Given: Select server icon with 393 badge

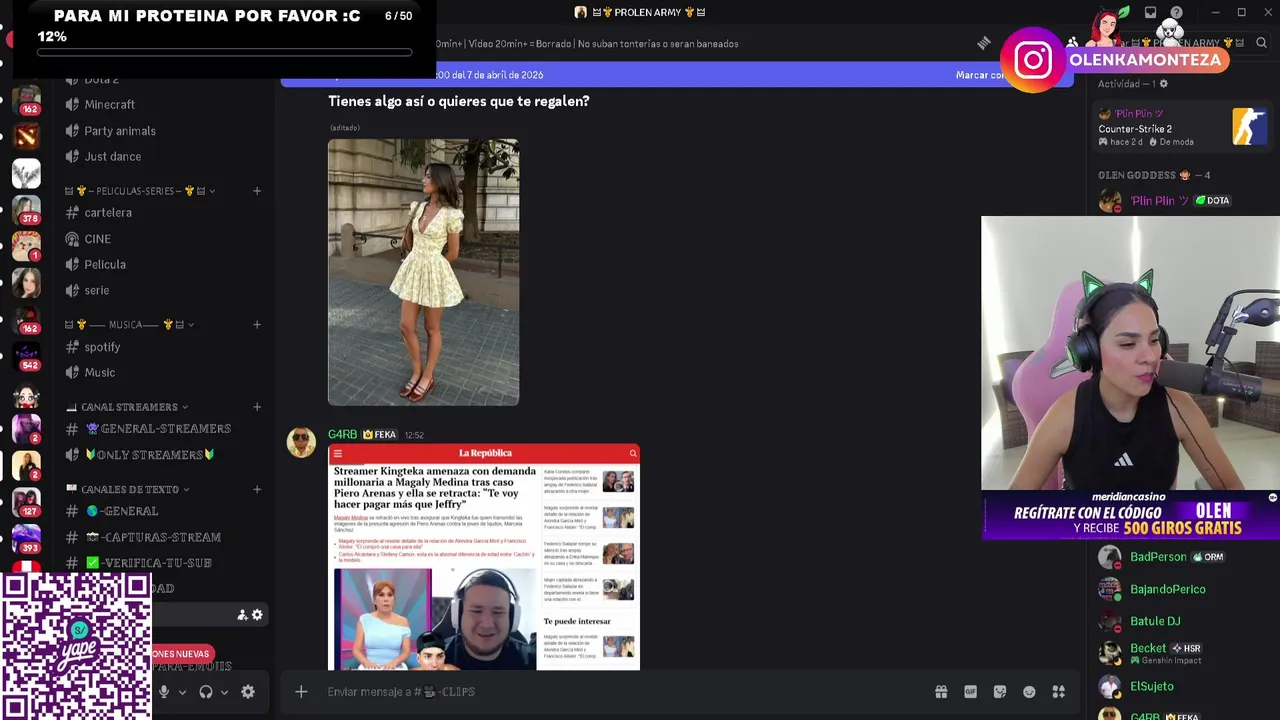Looking at the screenshot, I should (26, 539).
